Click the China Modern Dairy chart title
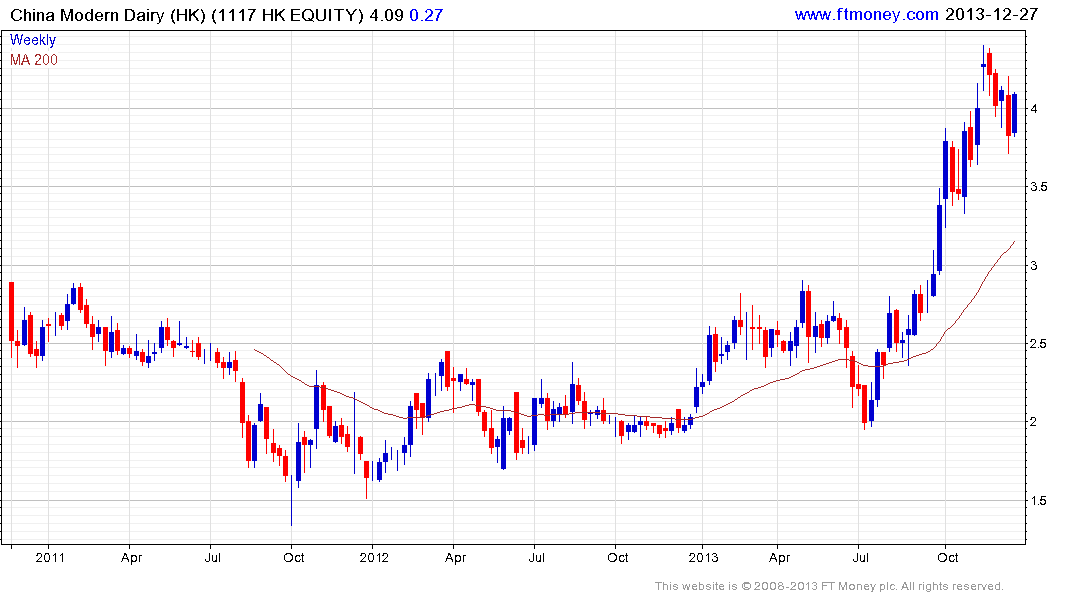Screen dimensions: 1075x600 coord(186,15)
